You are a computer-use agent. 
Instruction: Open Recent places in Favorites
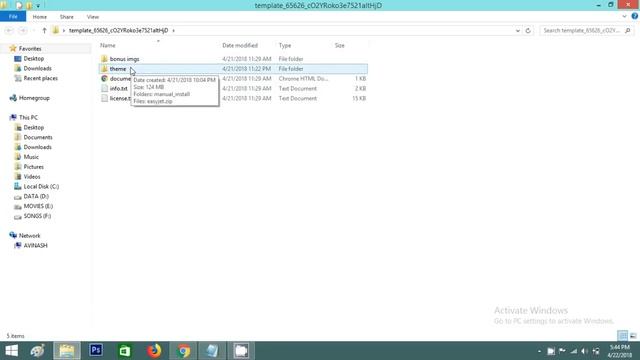pyautogui.click(x=40, y=78)
